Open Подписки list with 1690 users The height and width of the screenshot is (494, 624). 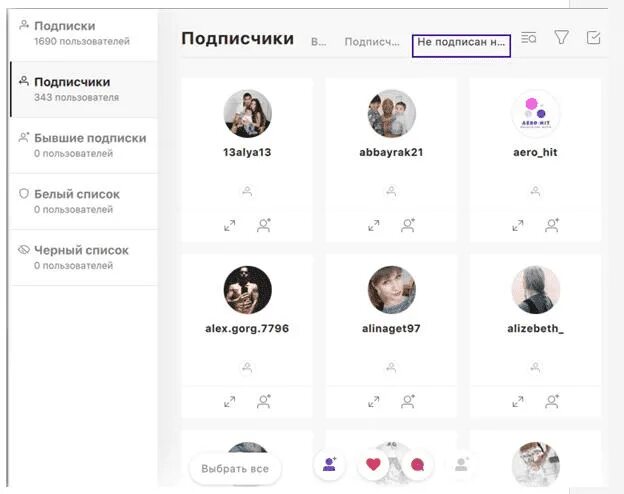(x=84, y=33)
